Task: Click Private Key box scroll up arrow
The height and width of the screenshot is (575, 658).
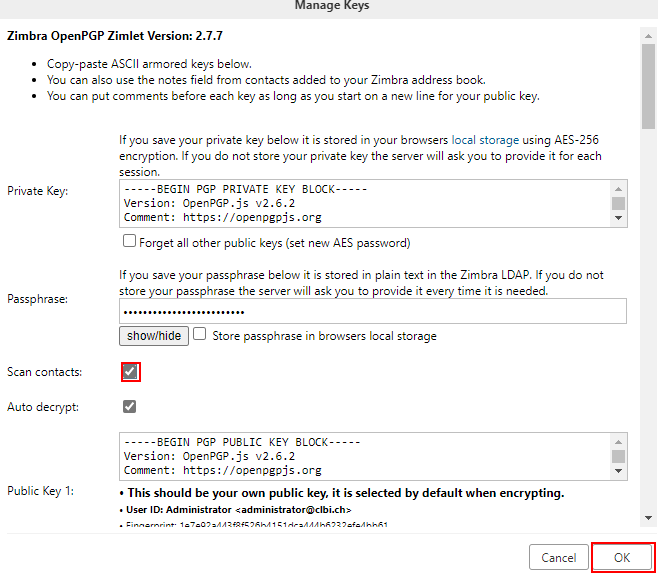Action: [618, 189]
